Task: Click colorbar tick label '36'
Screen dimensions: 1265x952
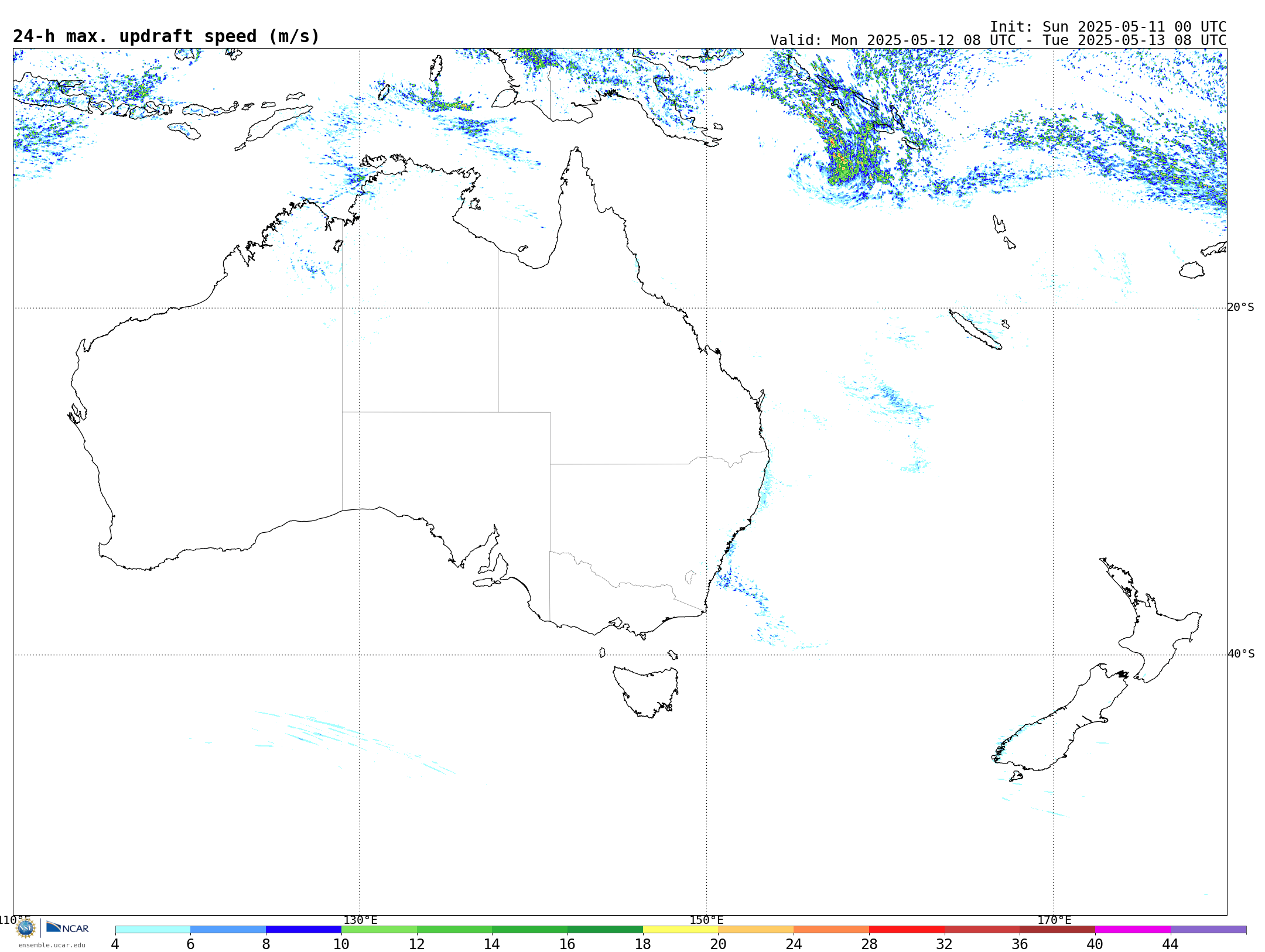Action: pyautogui.click(x=1020, y=944)
